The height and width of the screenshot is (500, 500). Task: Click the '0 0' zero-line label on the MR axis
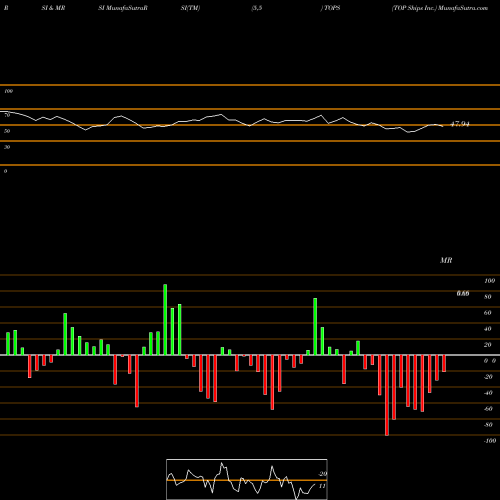pyautogui.click(x=490, y=361)
